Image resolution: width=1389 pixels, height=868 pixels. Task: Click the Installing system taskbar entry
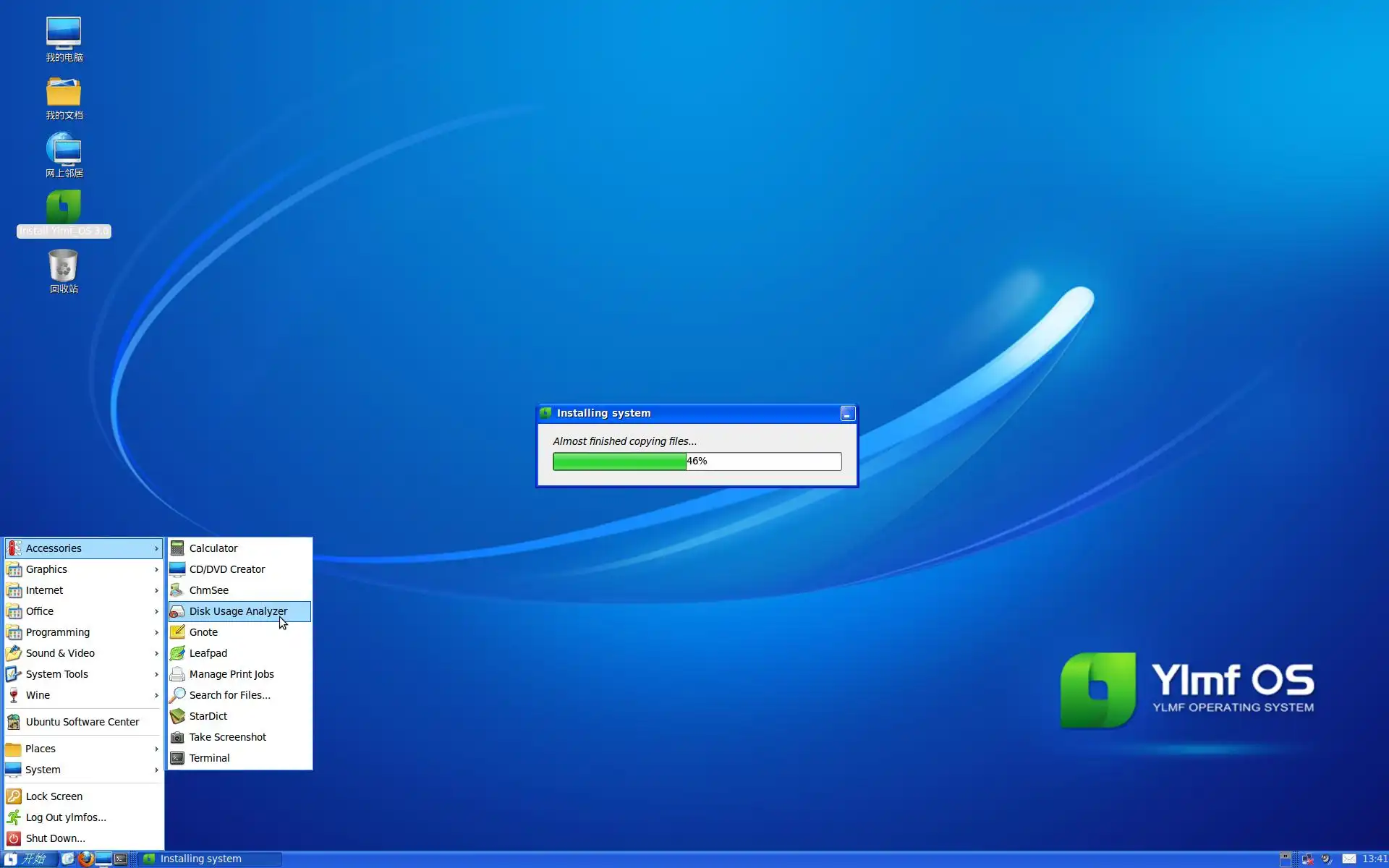point(208,859)
